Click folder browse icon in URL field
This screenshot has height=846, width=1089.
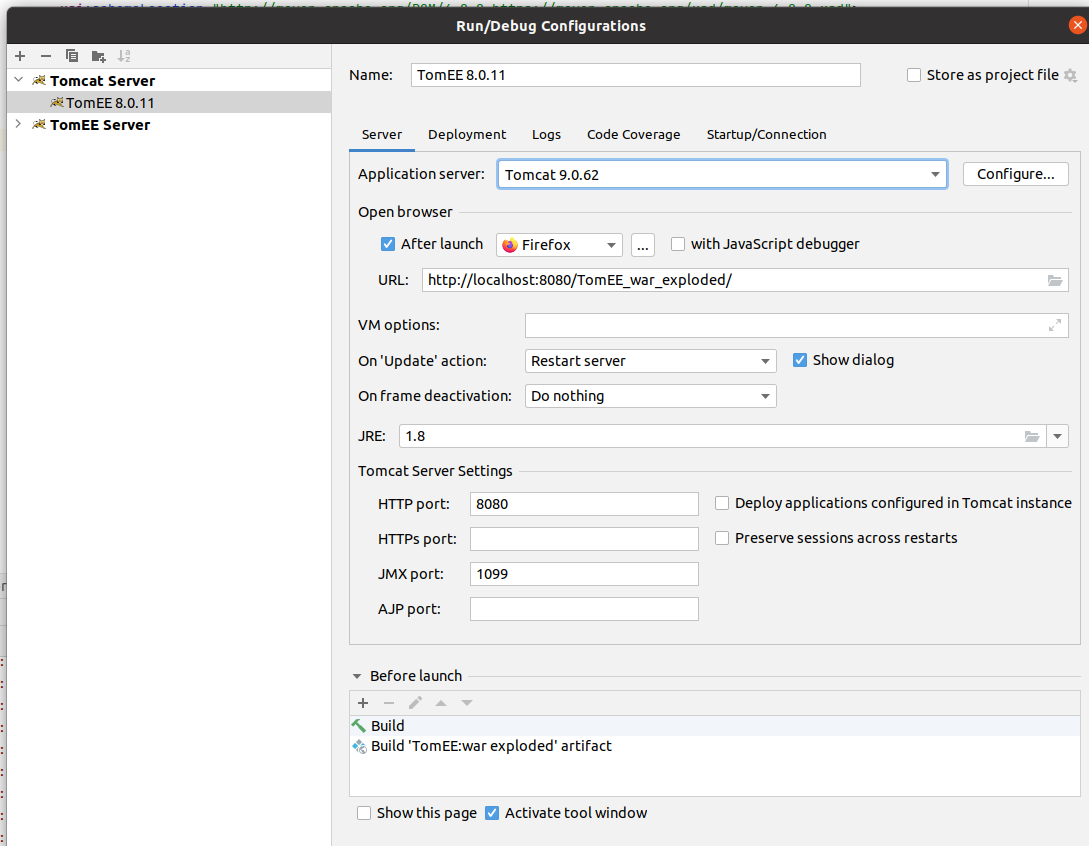point(1055,281)
